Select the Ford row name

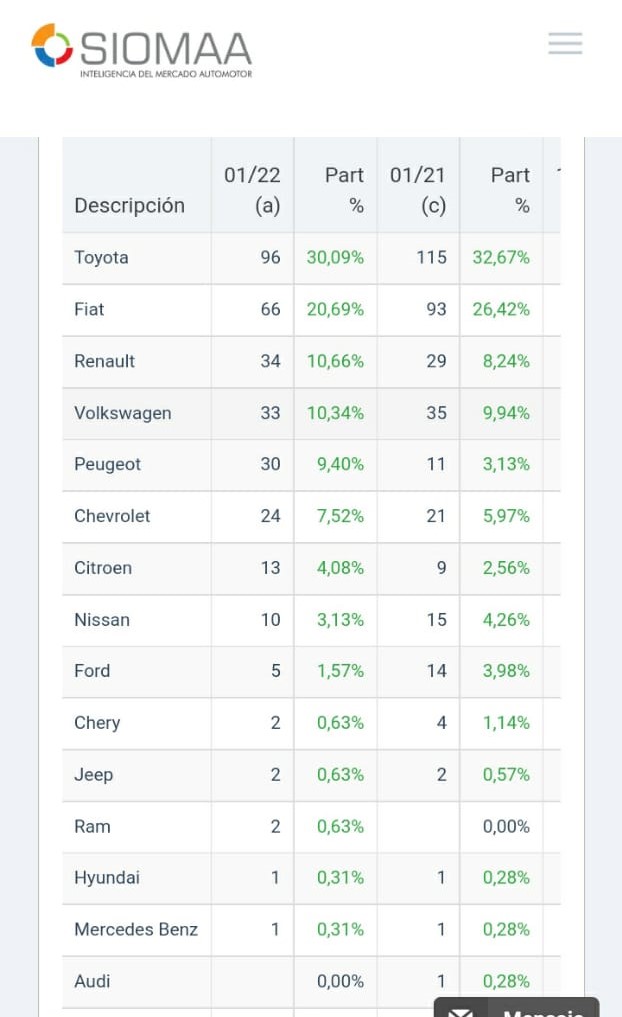[x=92, y=671]
